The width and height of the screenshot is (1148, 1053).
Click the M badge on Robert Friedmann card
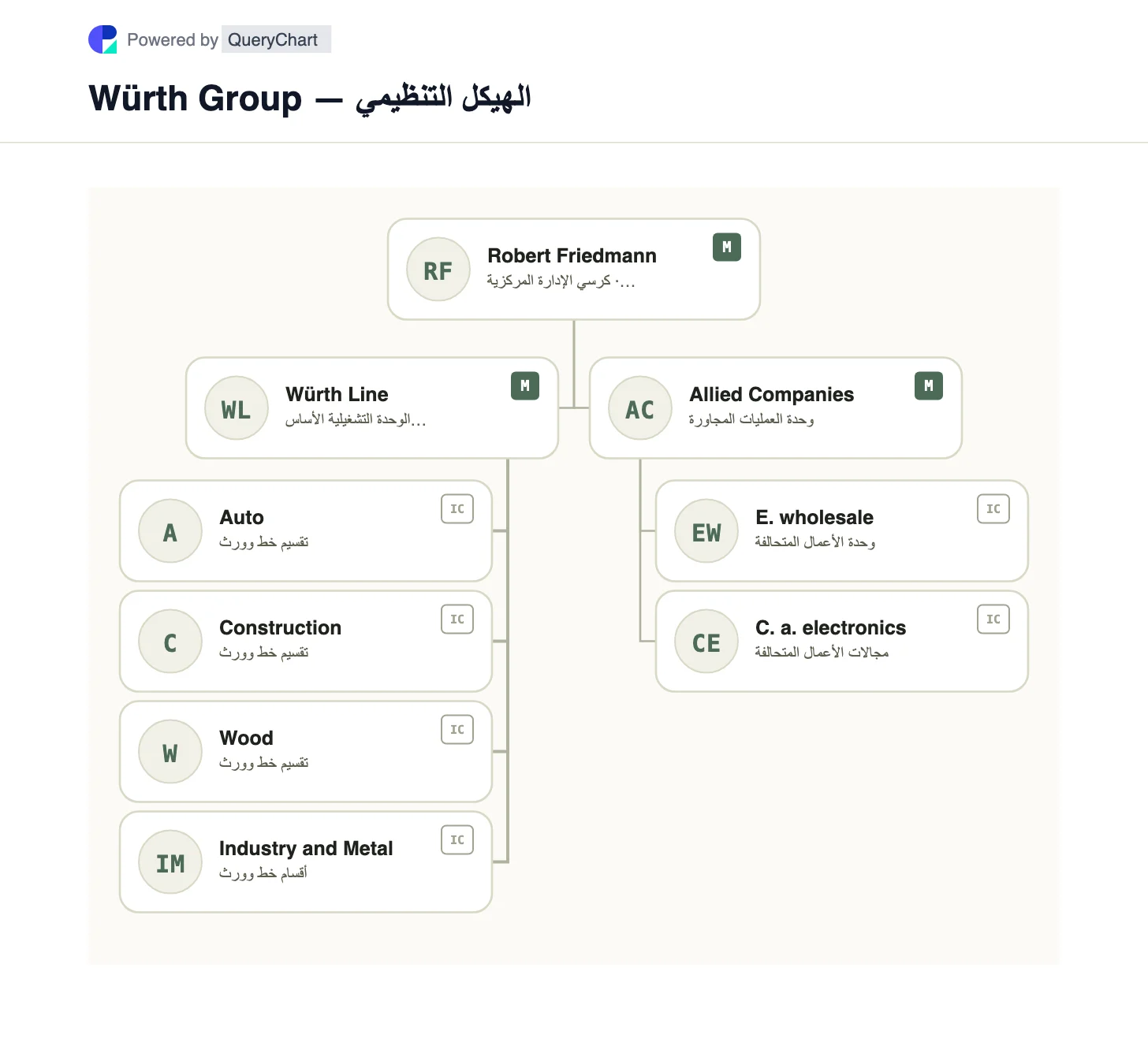(x=727, y=247)
